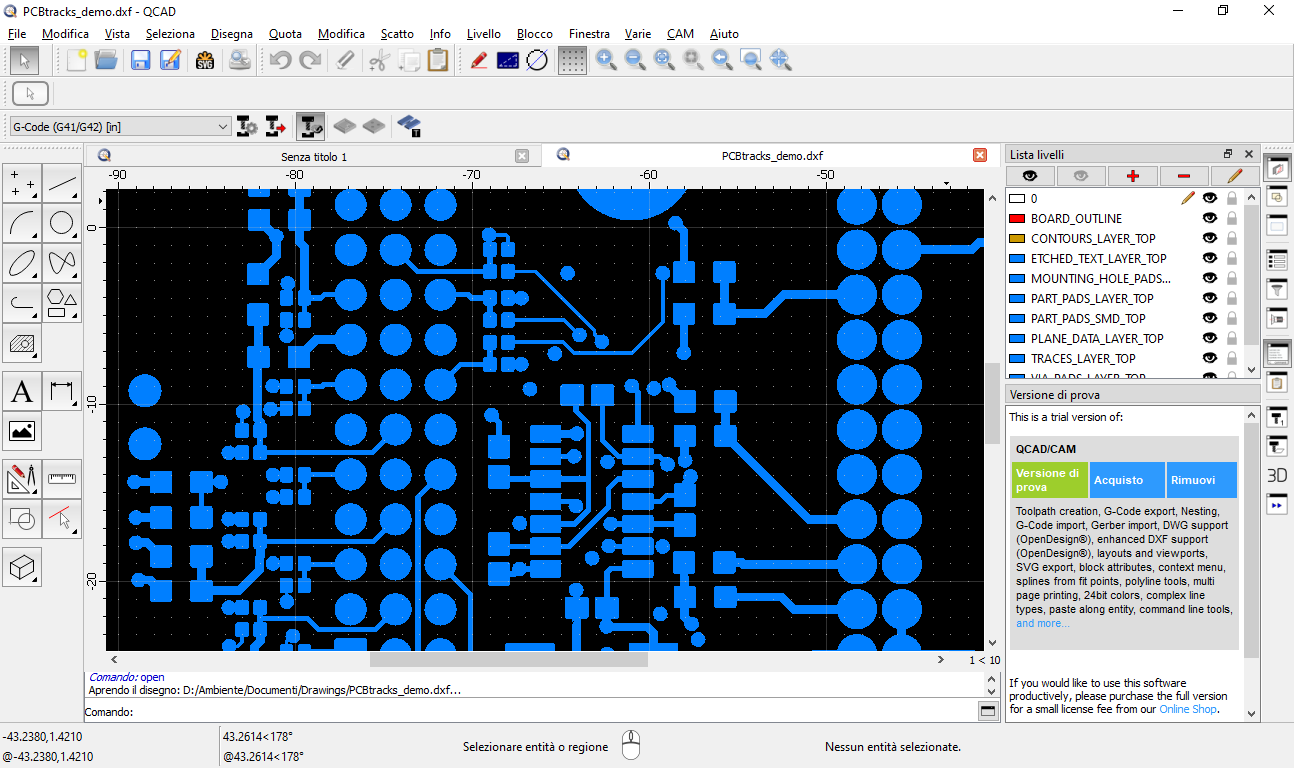Open the Online Shop link
The image size is (1294, 768).
[x=1188, y=709]
